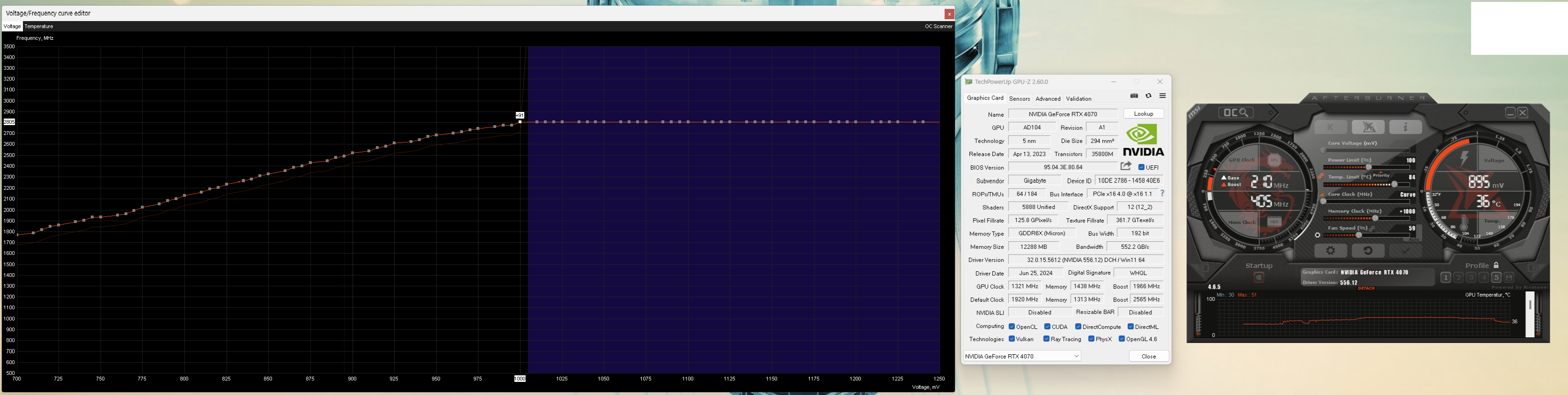Toggle the DirectML checkbox
Screen dimensions: 1568x395
click(x=1130, y=327)
